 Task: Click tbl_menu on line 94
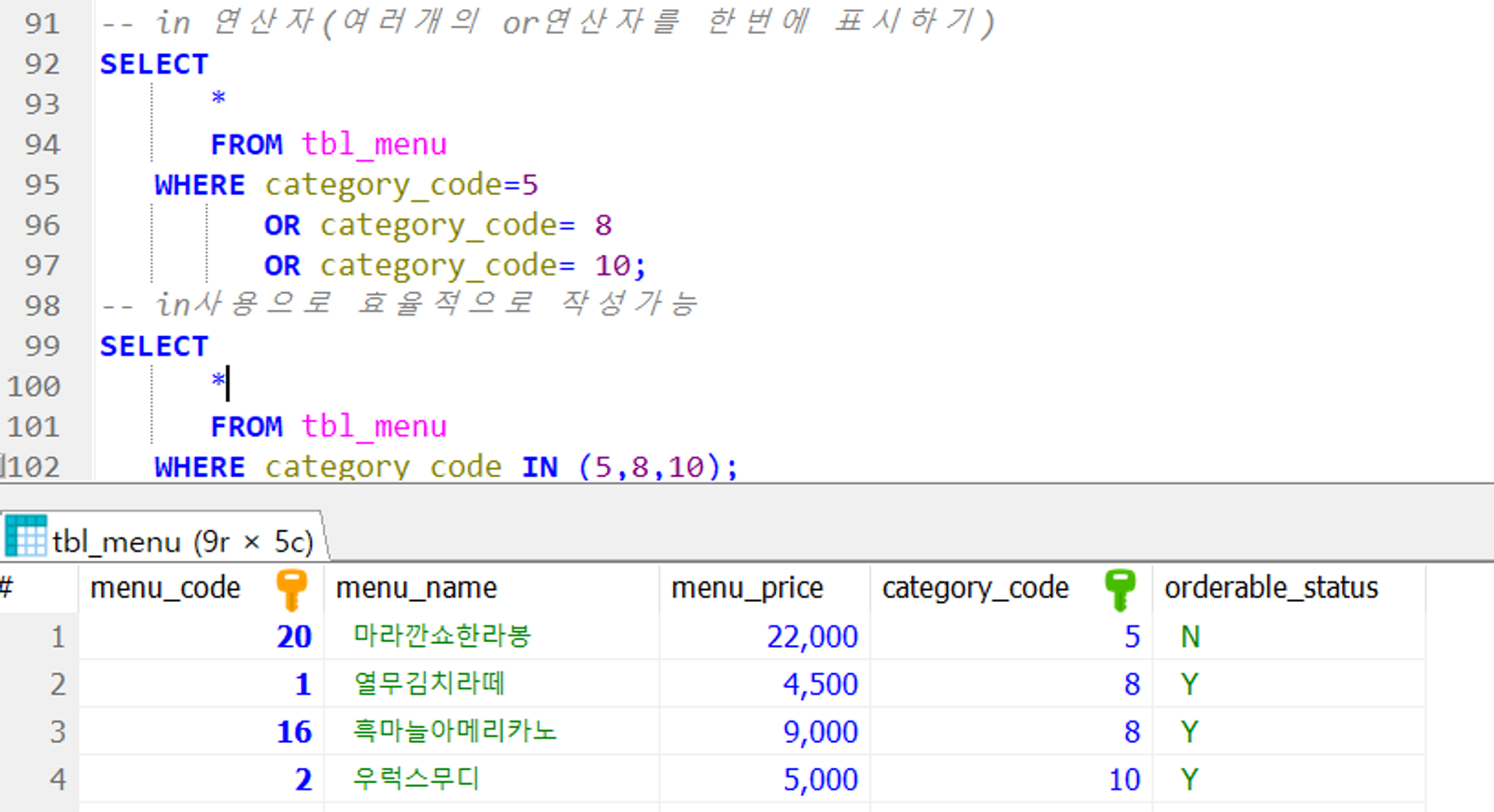pos(374,145)
